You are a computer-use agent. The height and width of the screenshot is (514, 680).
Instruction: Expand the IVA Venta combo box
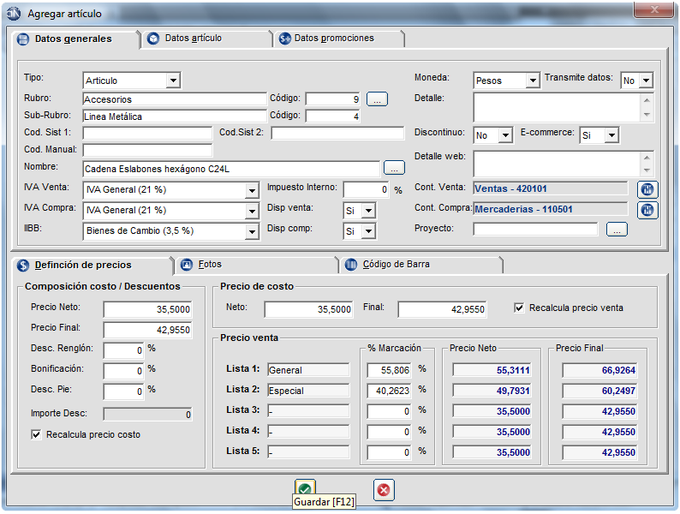click(x=252, y=190)
